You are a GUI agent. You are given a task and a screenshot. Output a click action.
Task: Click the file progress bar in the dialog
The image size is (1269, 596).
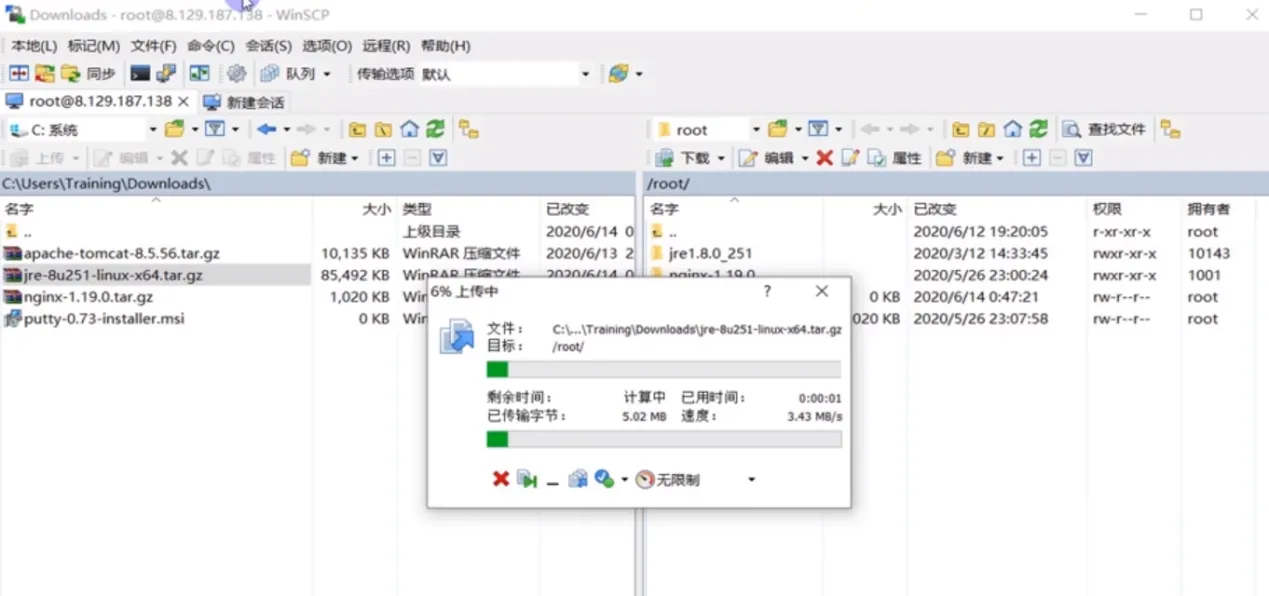[663, 370]
